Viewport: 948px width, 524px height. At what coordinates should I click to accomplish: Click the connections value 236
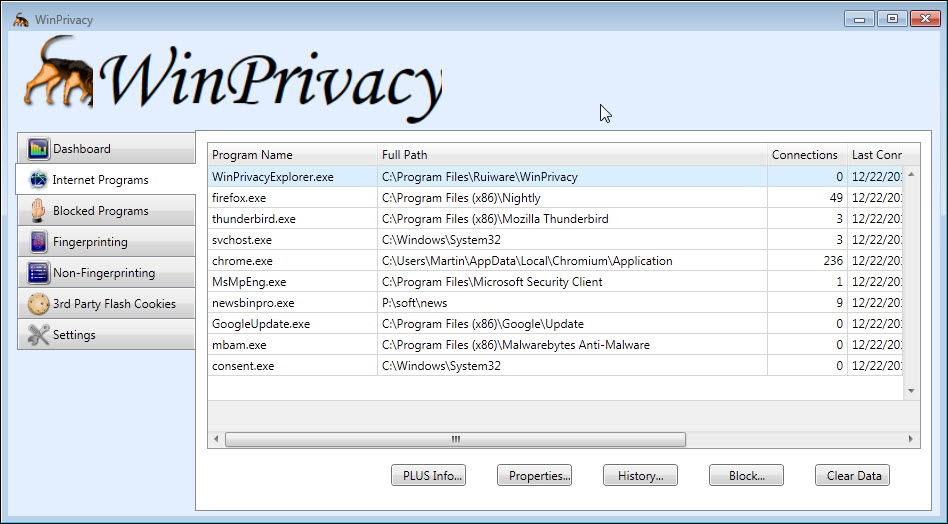click(x=833, y=260)
